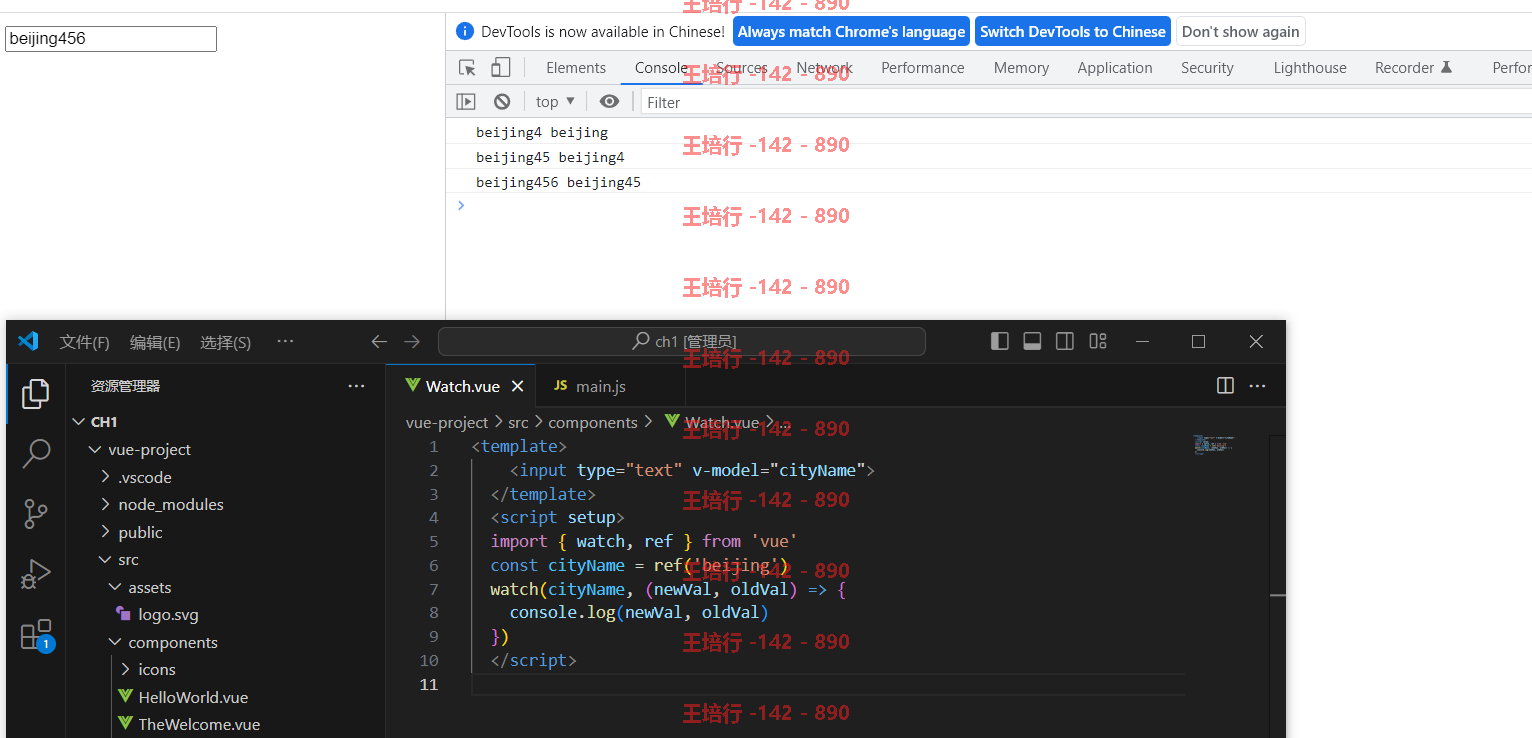Close the Watch.vue editor tab
The image size is (1532, 738).
[518, 386]
